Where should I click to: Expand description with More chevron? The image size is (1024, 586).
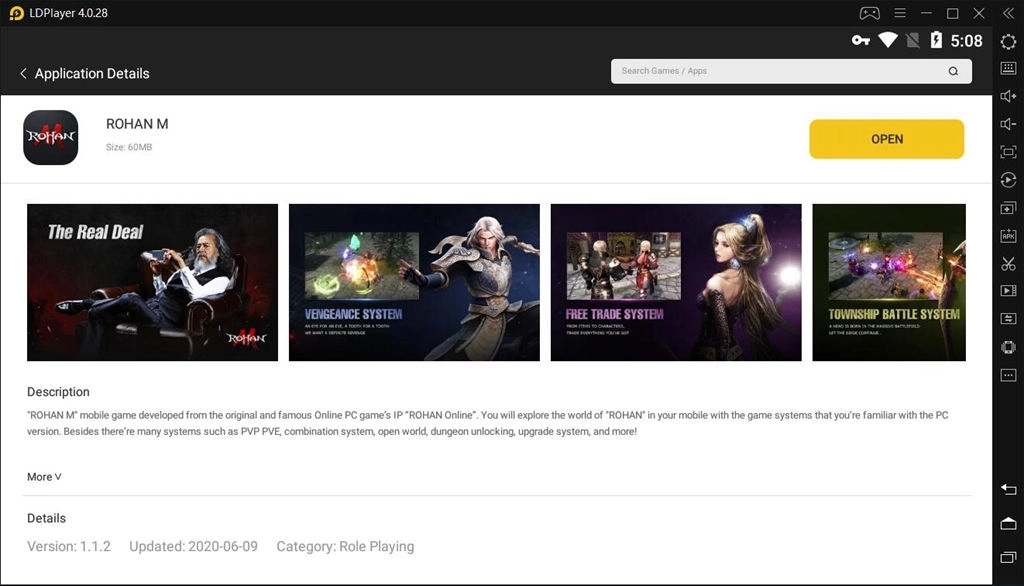coord(44,477)
